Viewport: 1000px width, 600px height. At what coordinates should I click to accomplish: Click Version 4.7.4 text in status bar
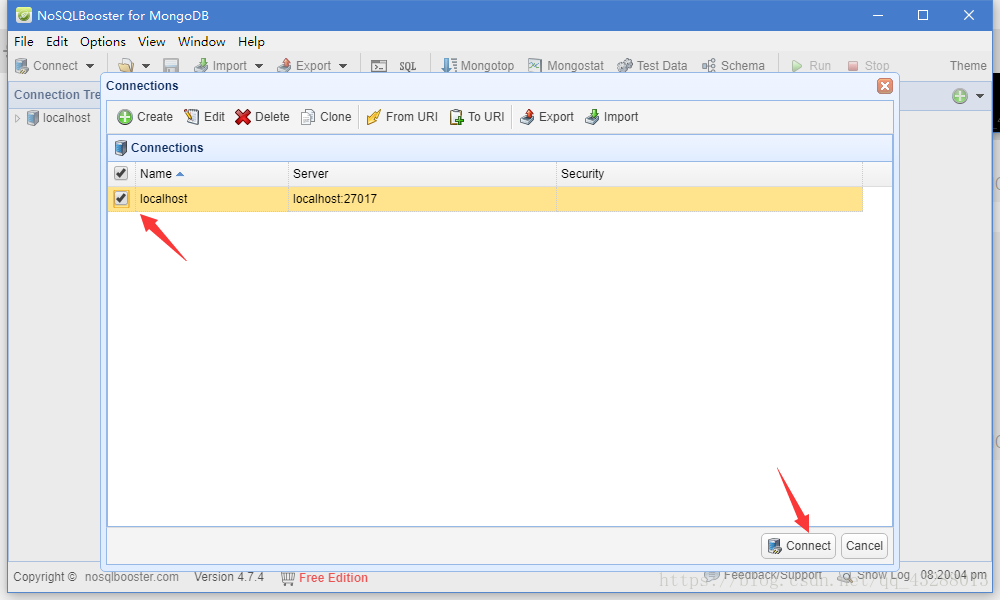coord(229,576)
